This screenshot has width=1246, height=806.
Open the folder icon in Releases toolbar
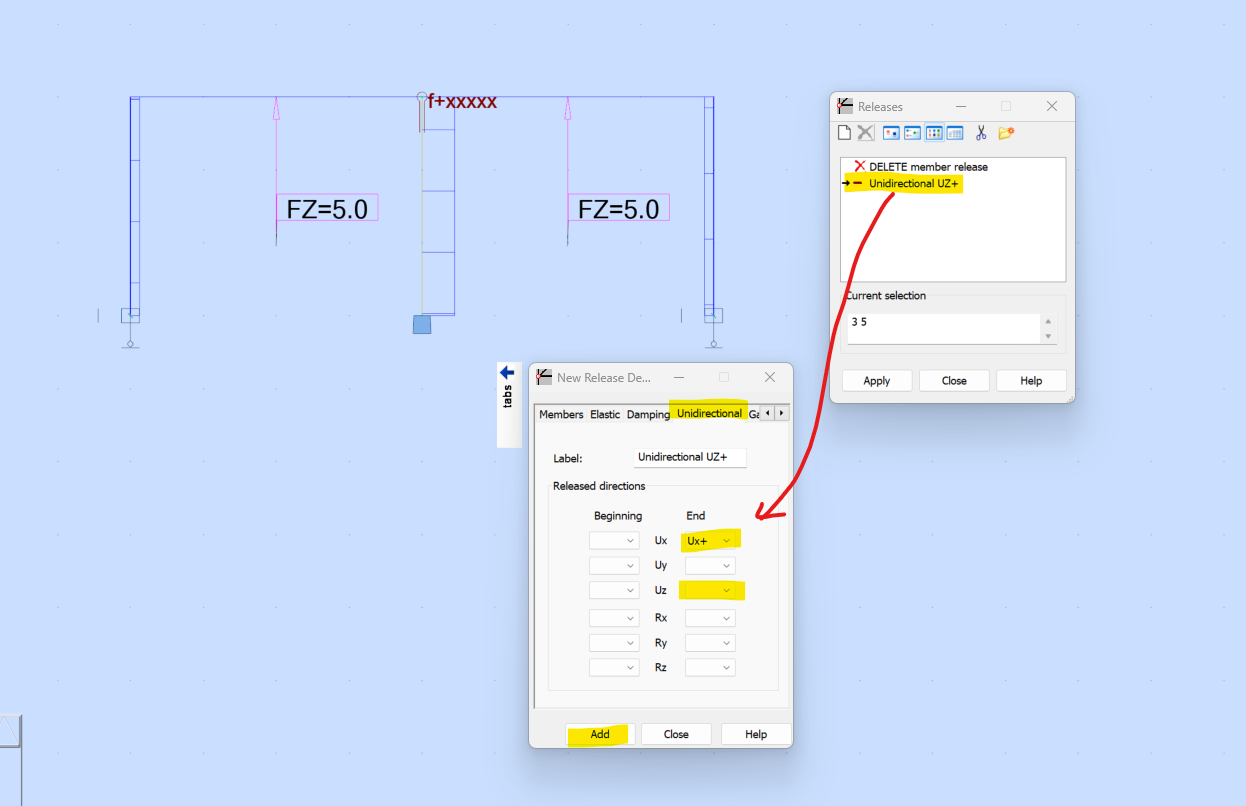[1006, 133]
